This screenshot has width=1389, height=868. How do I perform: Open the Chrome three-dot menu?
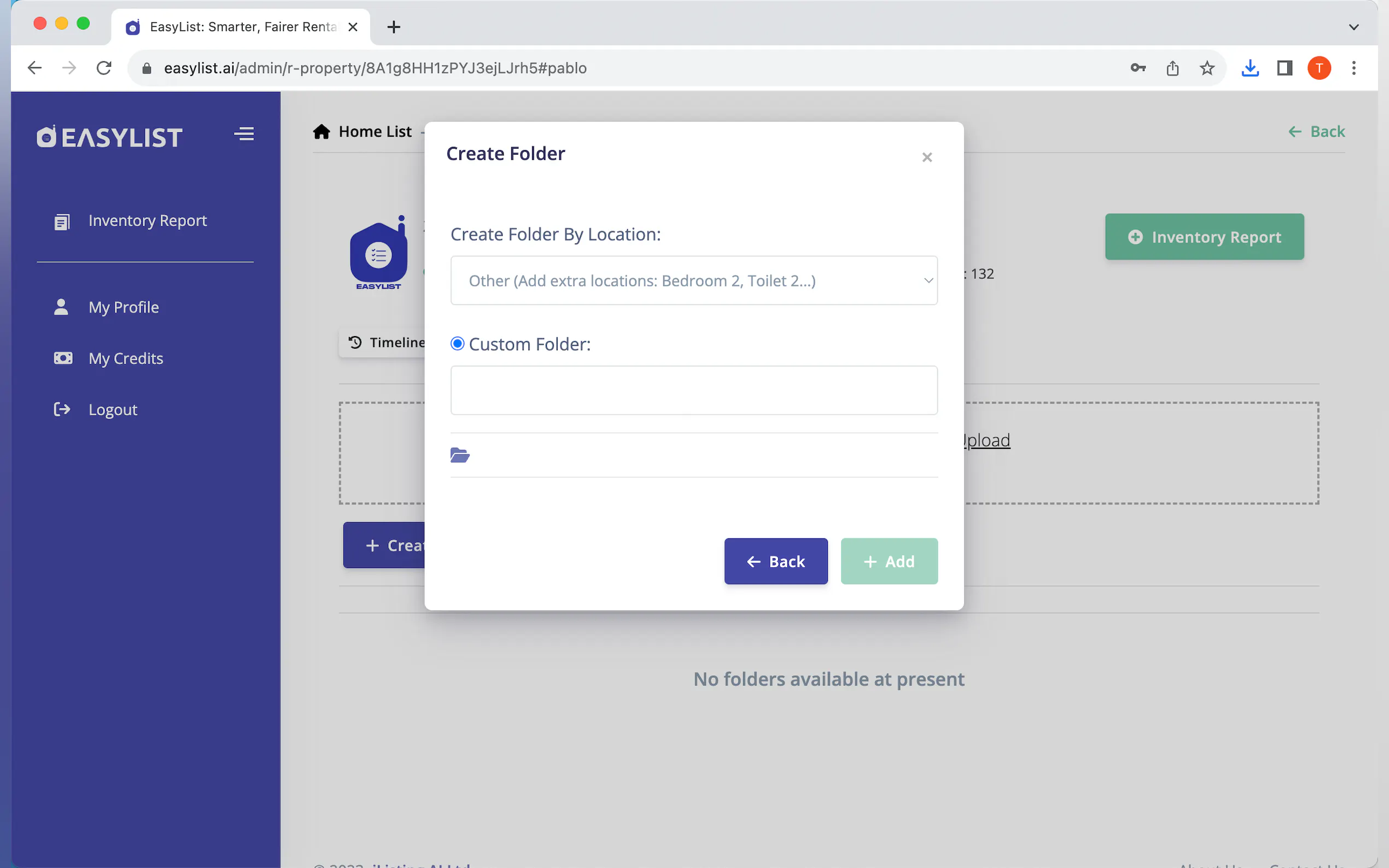coord(1353,68)
